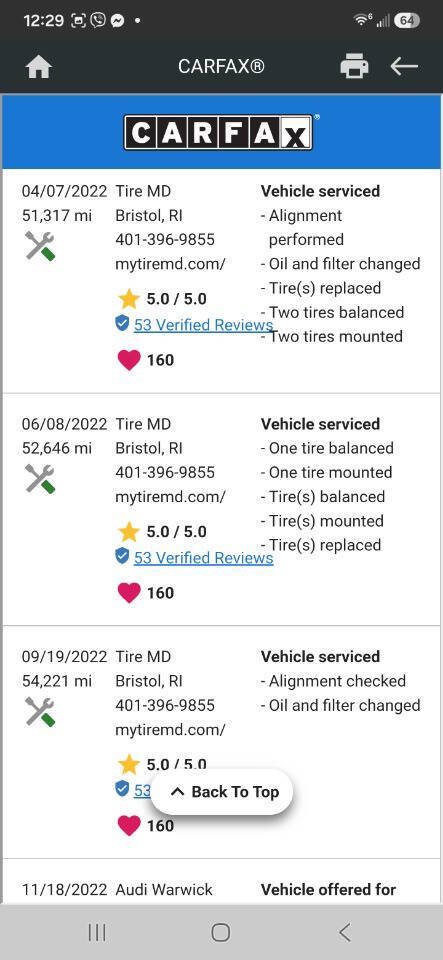Tap service wrench icon for 06/08/2022 entry
443x960 pixels.
40,479
